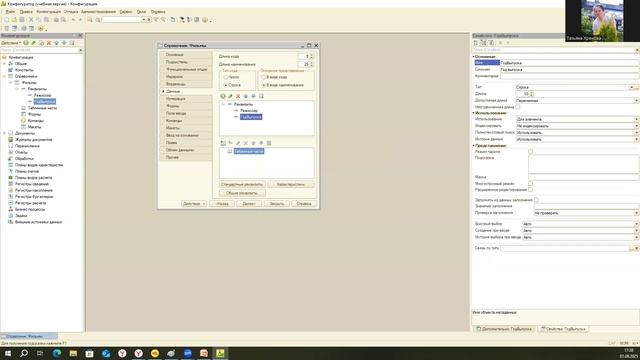This screenshot has height=360, width=640.
Task: Edit object pencil in configuration tree toolbar
Action: 33,43
